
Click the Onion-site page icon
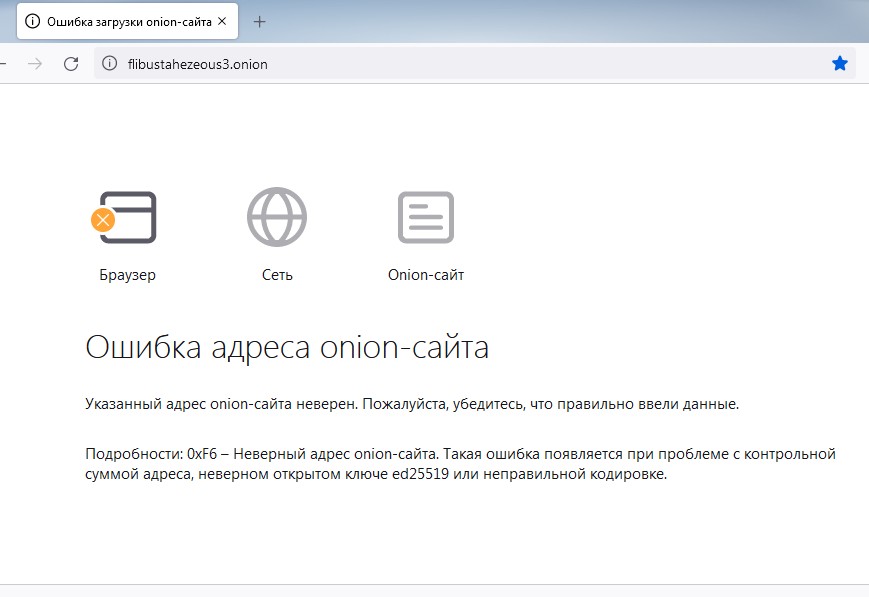click(426, 217)
